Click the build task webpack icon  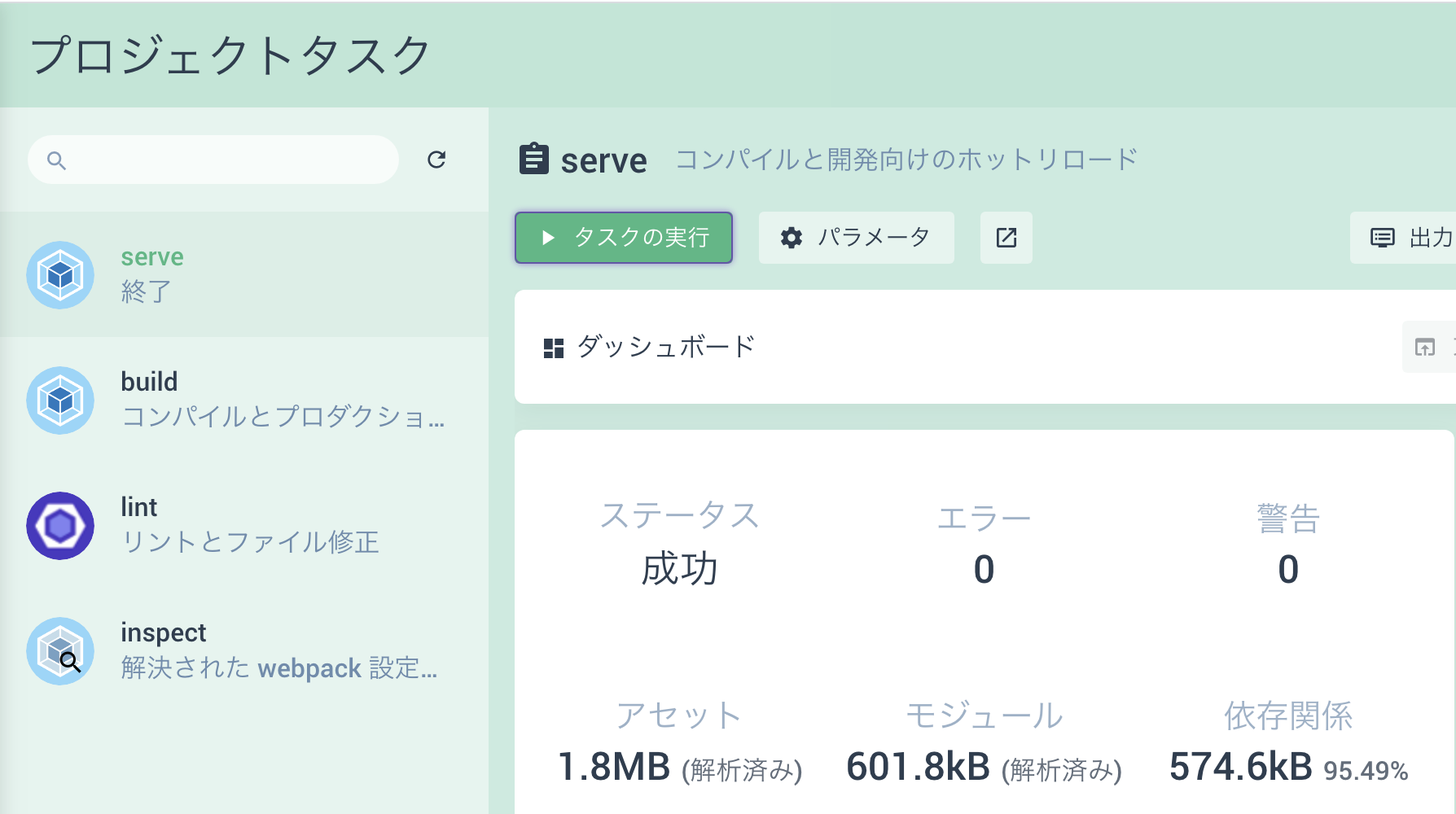(60, 400)
